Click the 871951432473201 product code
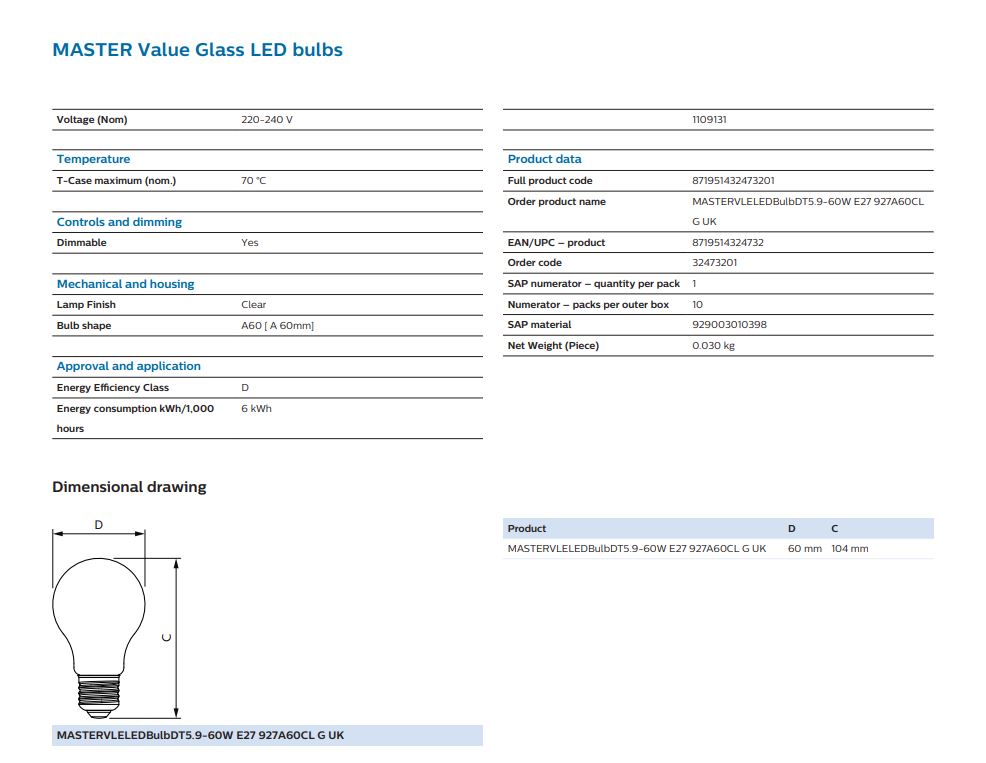Image resolution: width=986 pixels, height=763 pixels. coord(733,181)
